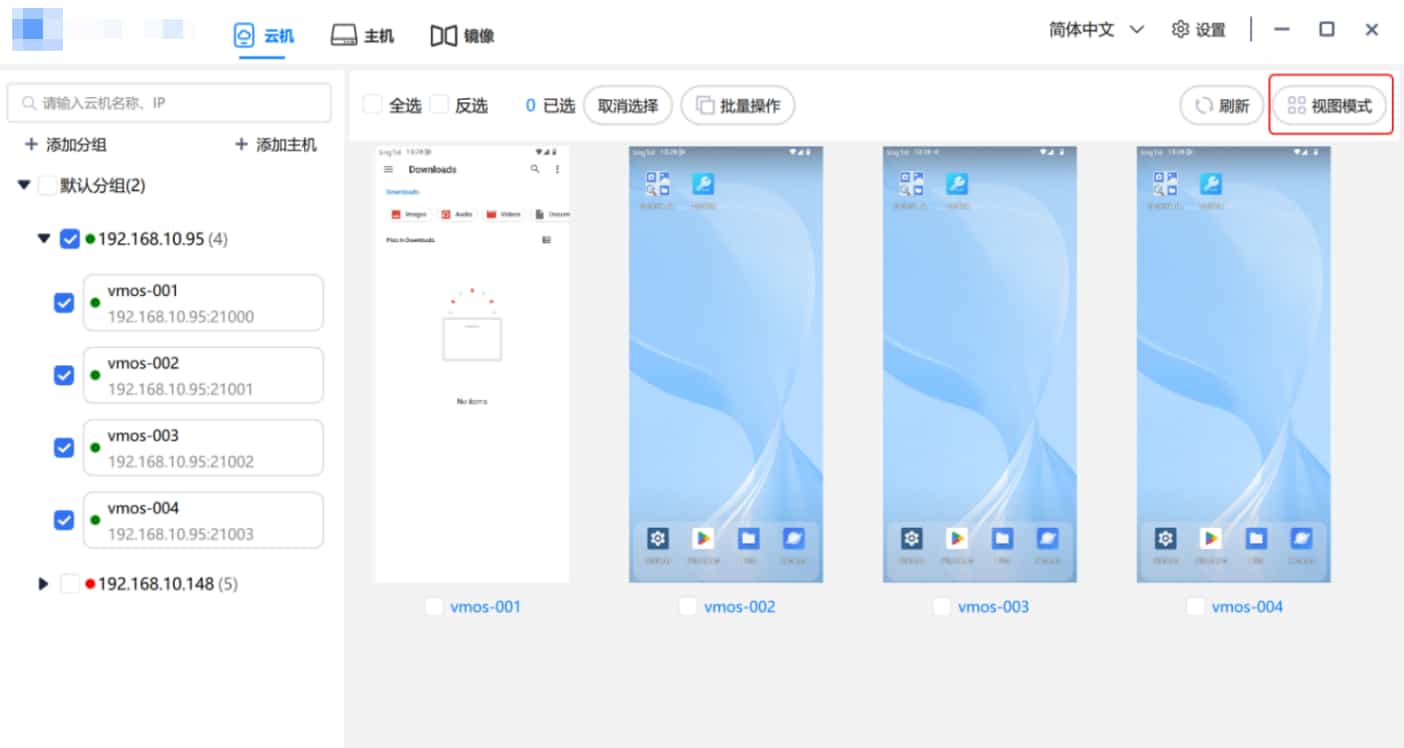Switch to the 主机 (host) tab

pyautogui.click(x=362, y=36)
